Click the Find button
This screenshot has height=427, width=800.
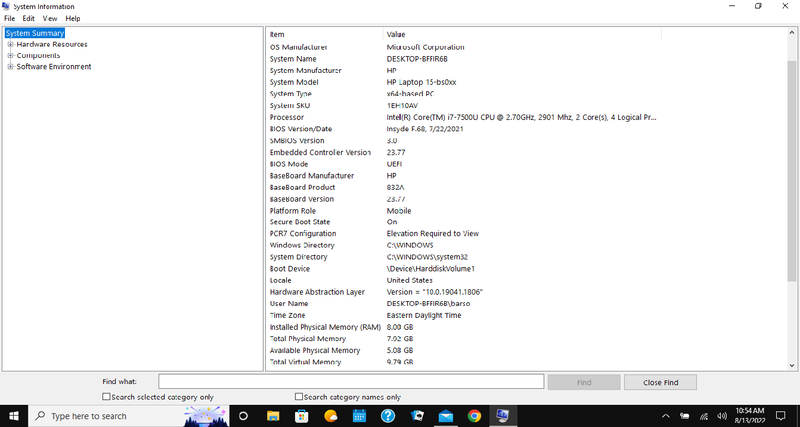(x=584, y=382)
